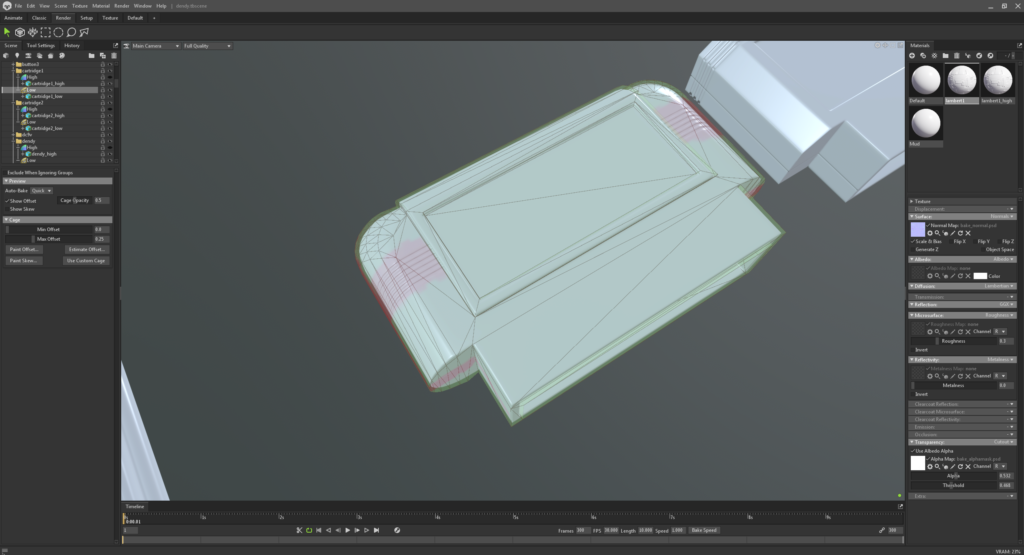Click the Marmoset skull logo icon
The height and width of the screenshot is (555, 1024).
tap(7, 6)
